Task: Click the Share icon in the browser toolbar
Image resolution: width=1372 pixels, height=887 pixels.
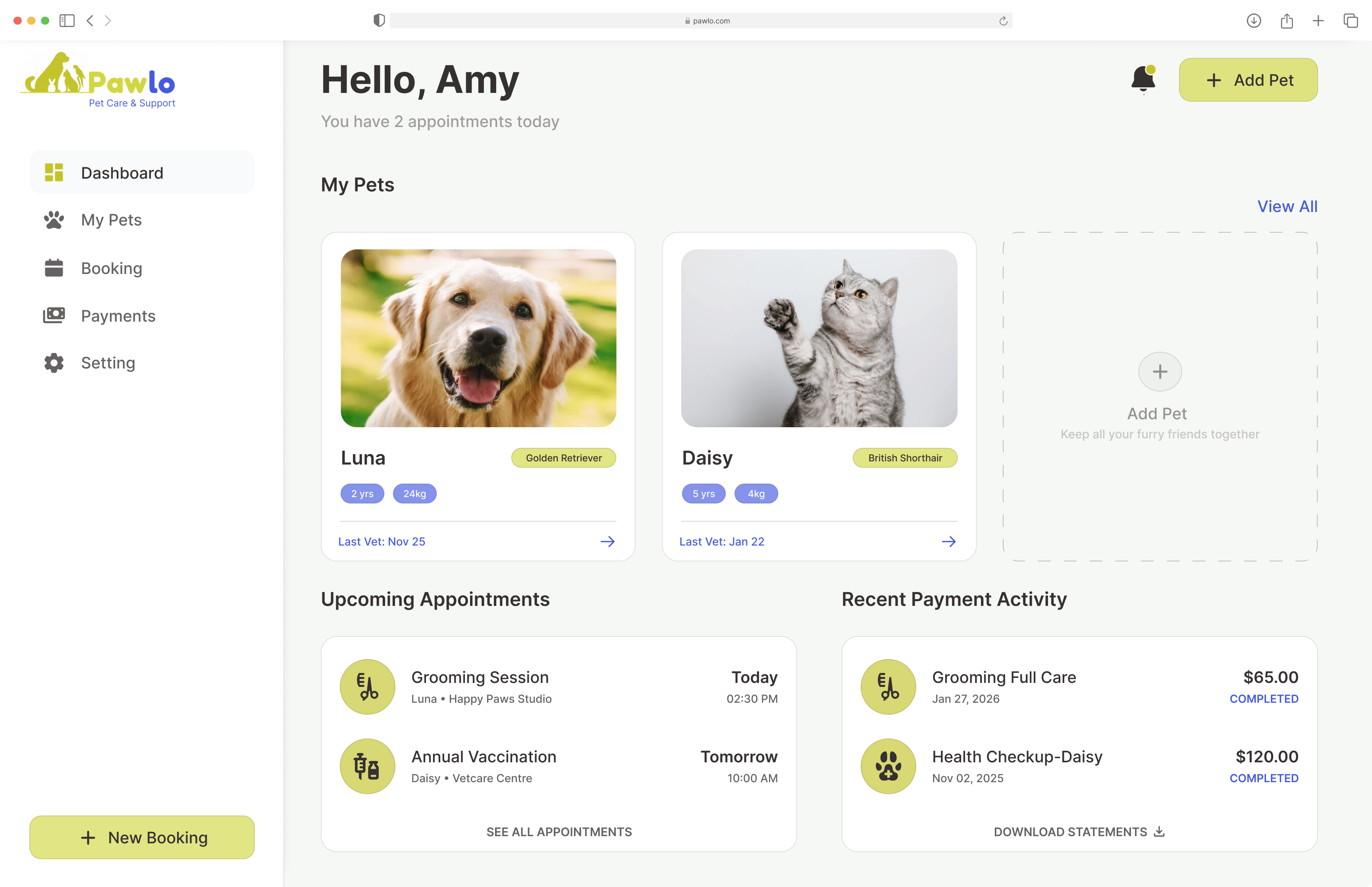Action: click(1287, 21)
